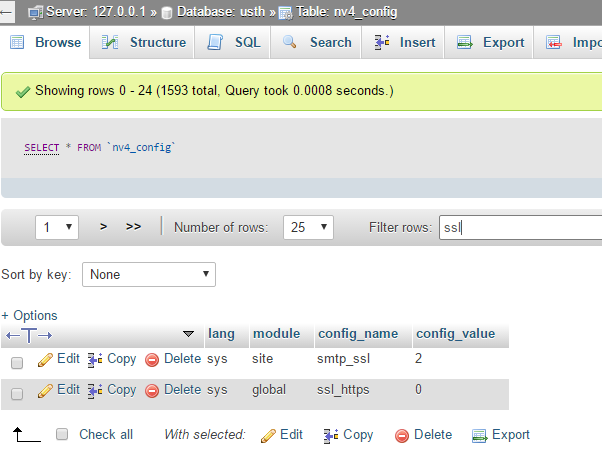
Task: Open the SQL tab
Action: [x=232, y=42]
